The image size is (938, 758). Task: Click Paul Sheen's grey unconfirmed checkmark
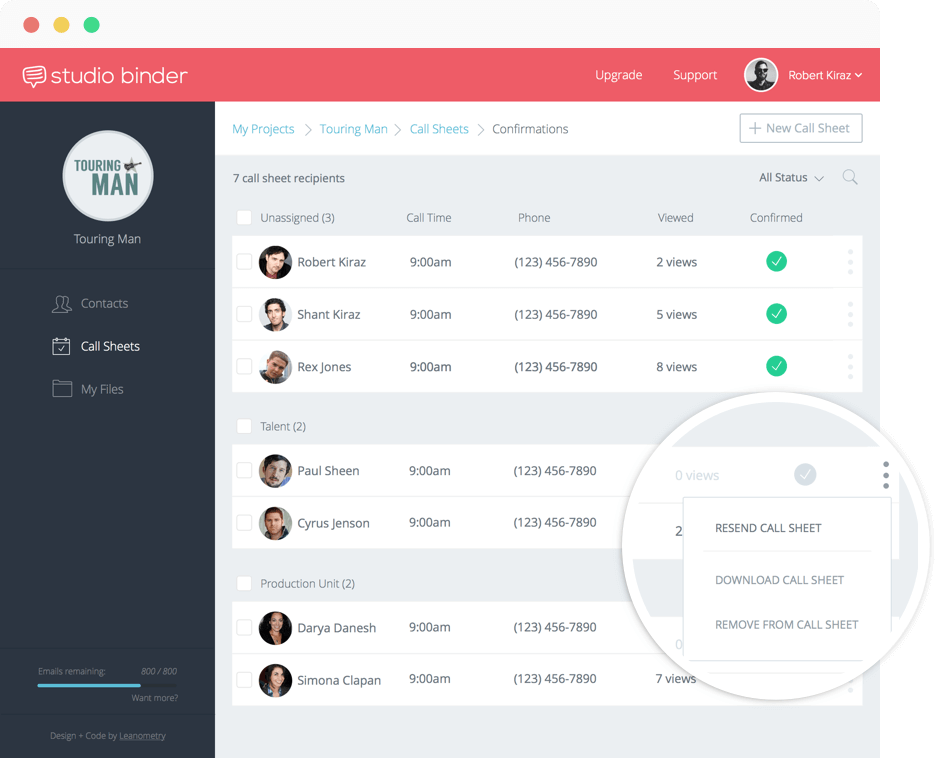[805, 474]
